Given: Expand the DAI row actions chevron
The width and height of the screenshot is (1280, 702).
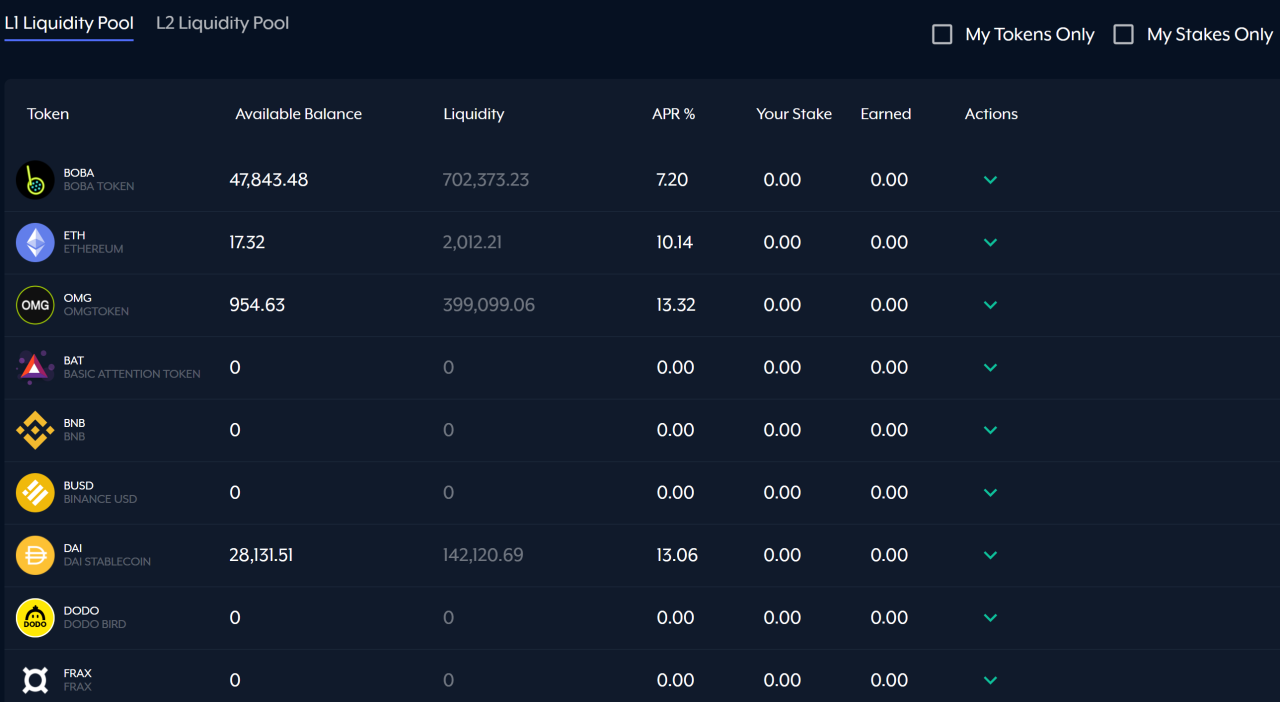Looking at the screenshot, I should pos(990,555).
